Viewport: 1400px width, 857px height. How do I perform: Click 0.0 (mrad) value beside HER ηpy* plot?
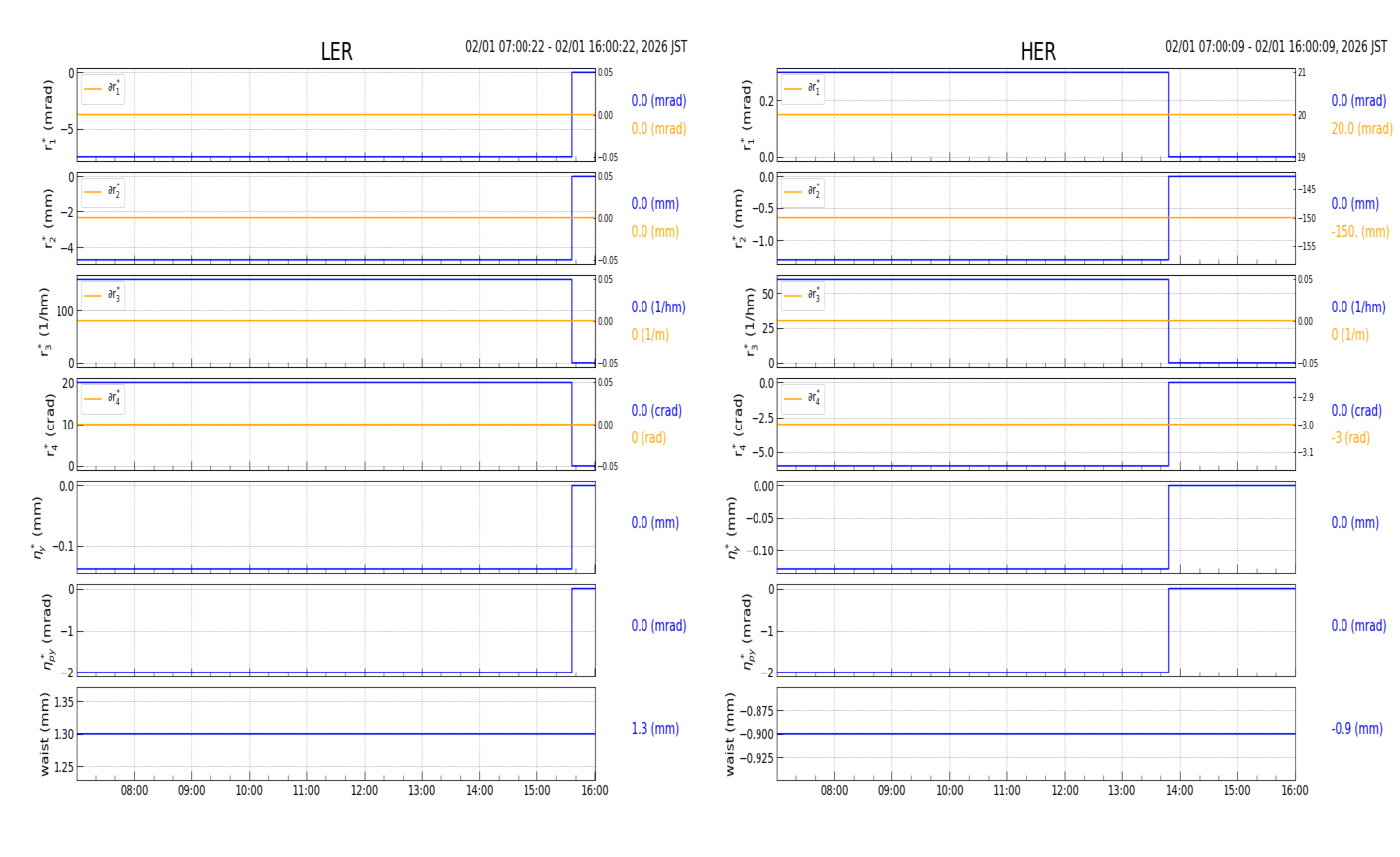[x=1358, y=626]
